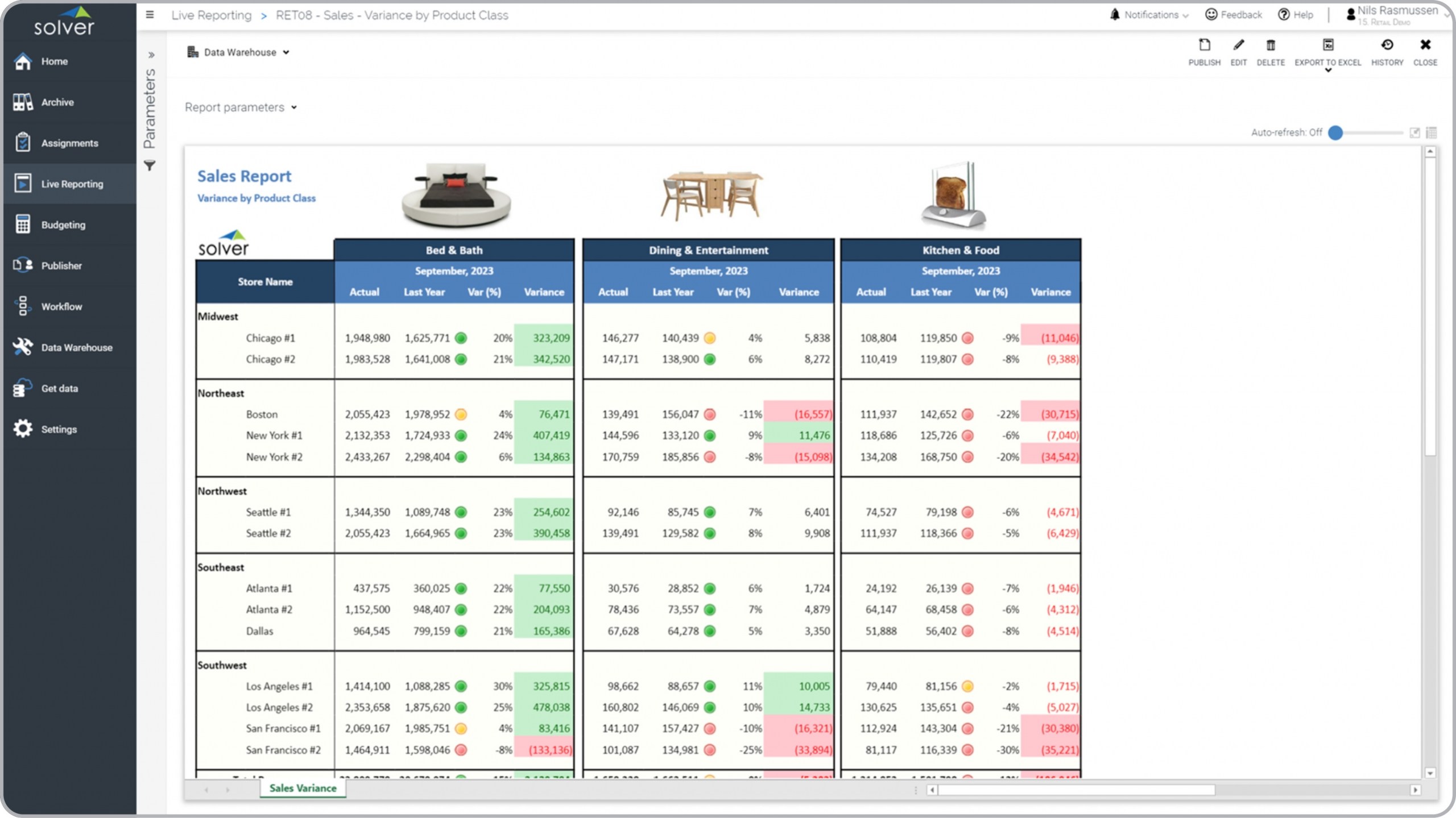1456x818 pixels.
Task: Go to Live Reporting breadcrumb link
Action: click(x=211, y=15)
